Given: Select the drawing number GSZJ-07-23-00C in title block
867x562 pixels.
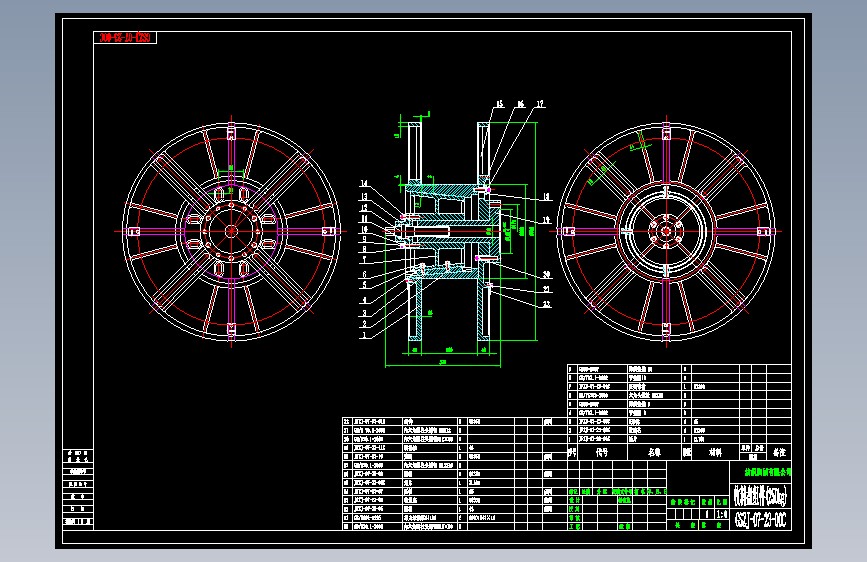Looking at the screenshot, I should coord(760,520).
